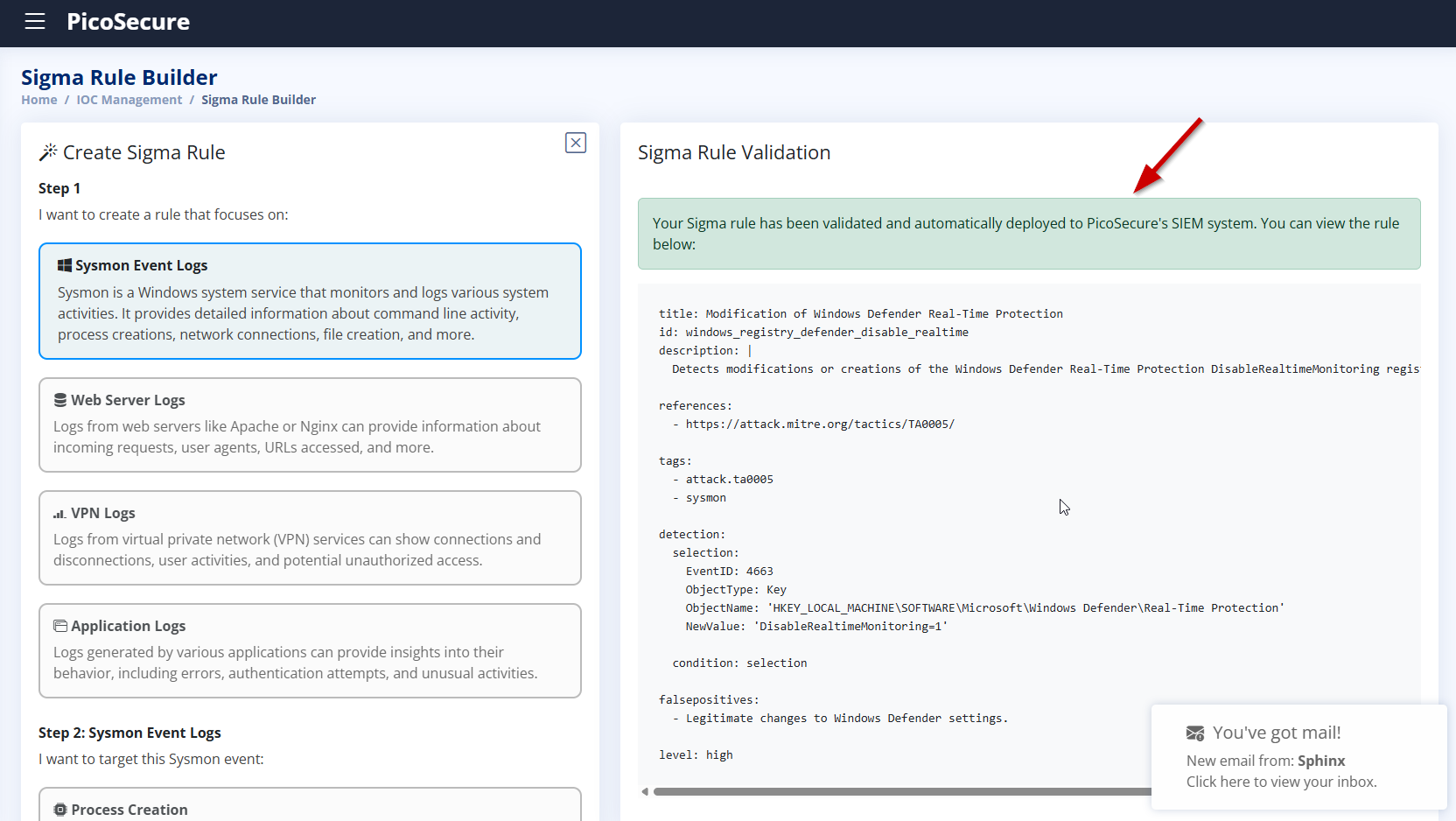Choose the Process Creation event card

tap(310, 804)
